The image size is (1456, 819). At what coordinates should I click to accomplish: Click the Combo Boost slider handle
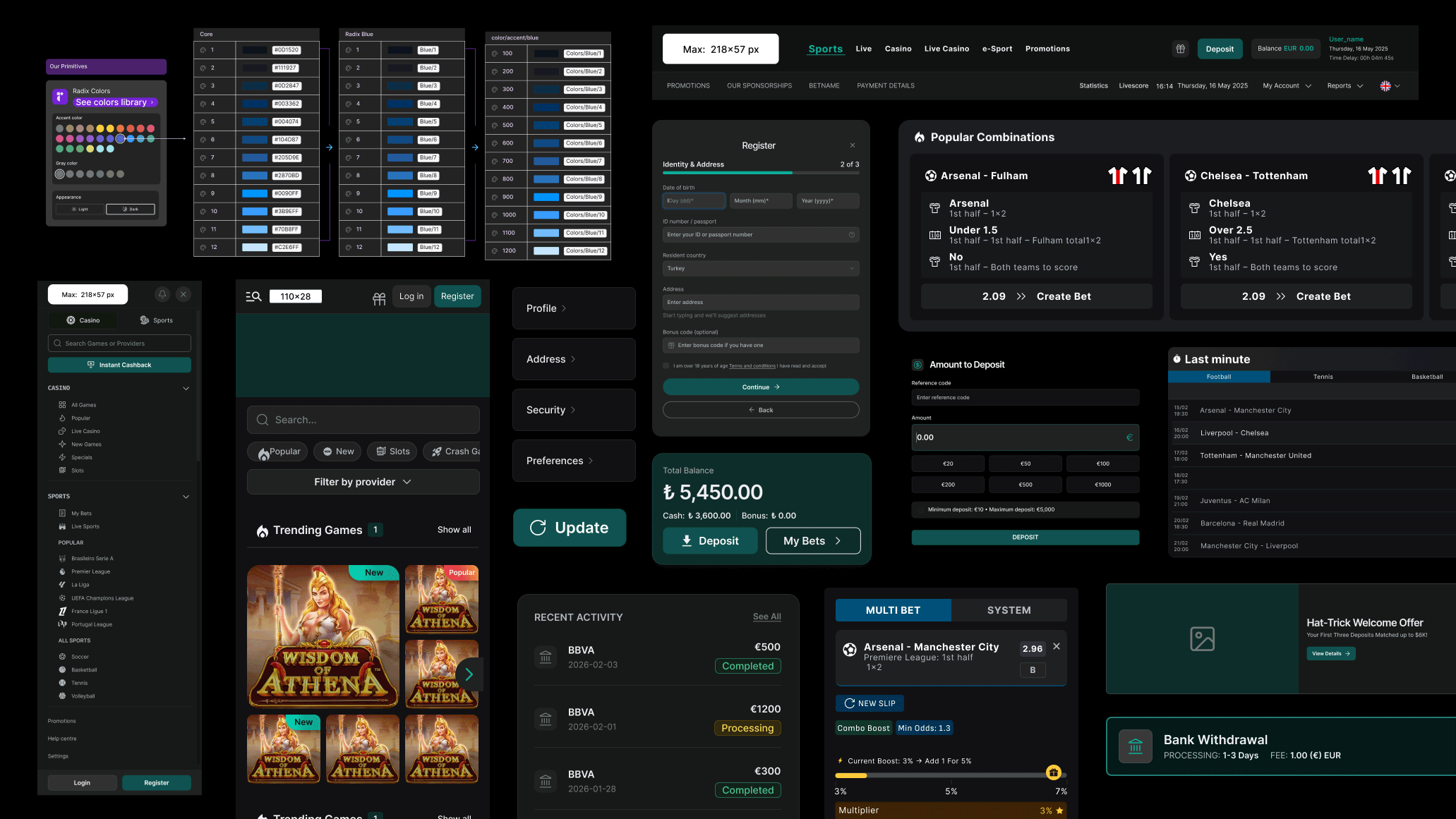click(1053, 772)
